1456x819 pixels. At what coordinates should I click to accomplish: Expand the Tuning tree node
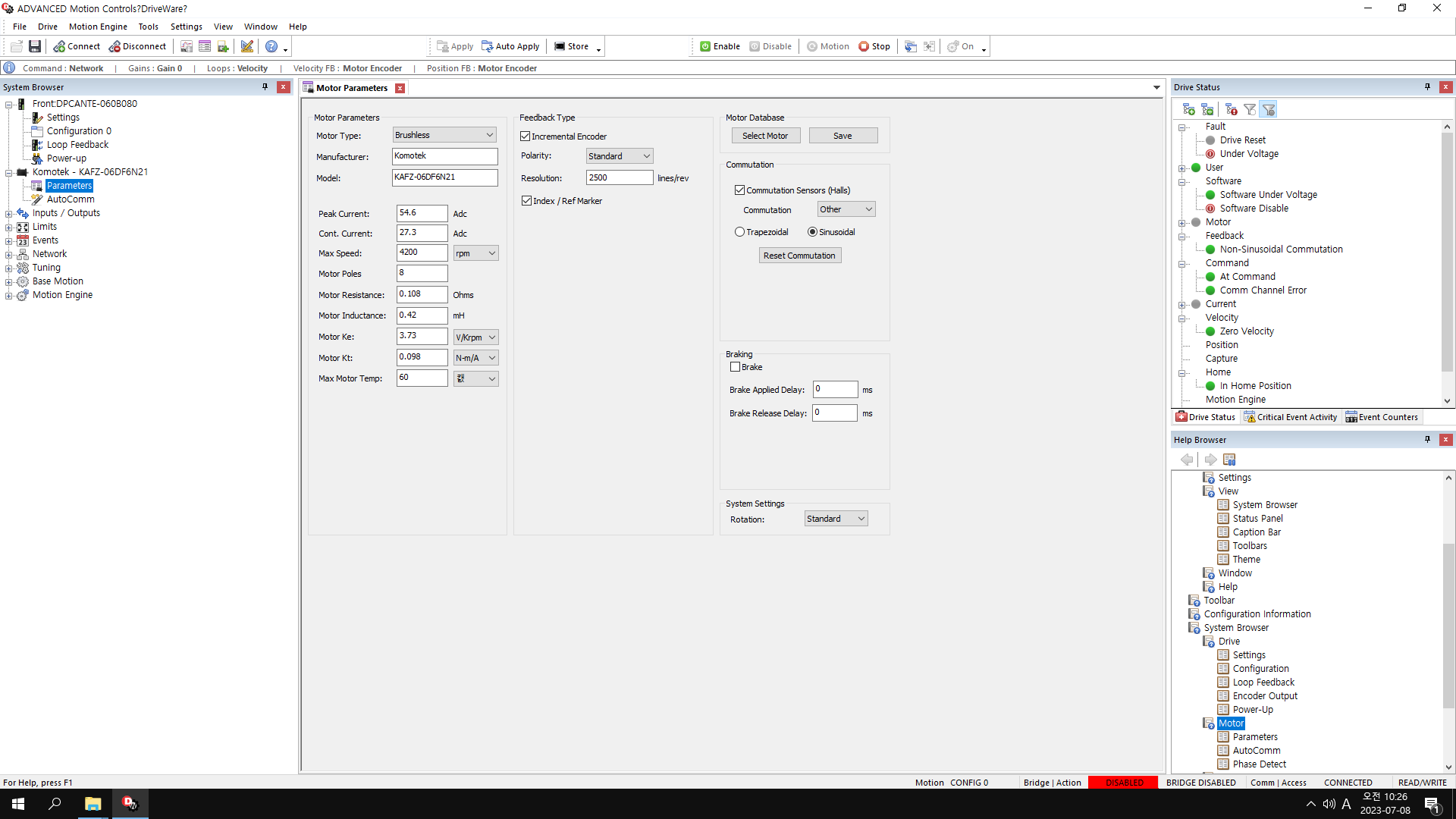[8, 268]
